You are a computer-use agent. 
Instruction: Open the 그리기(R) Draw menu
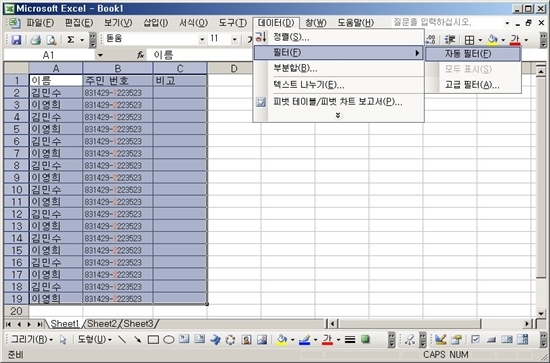tap(32, 339)
